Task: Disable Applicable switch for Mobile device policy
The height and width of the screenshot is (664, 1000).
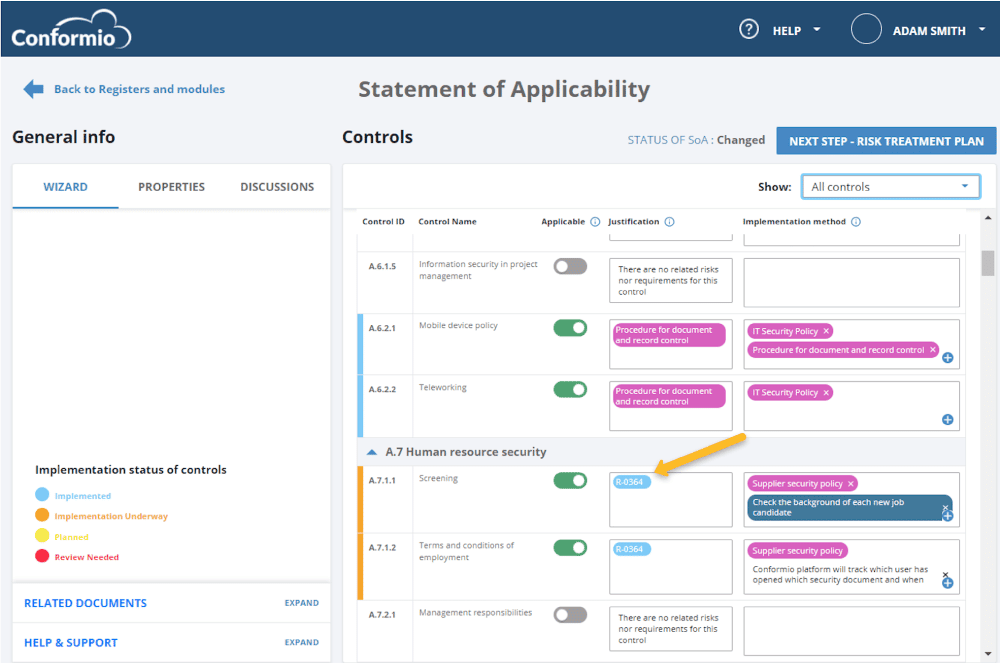Action: (x=570, y=328)
